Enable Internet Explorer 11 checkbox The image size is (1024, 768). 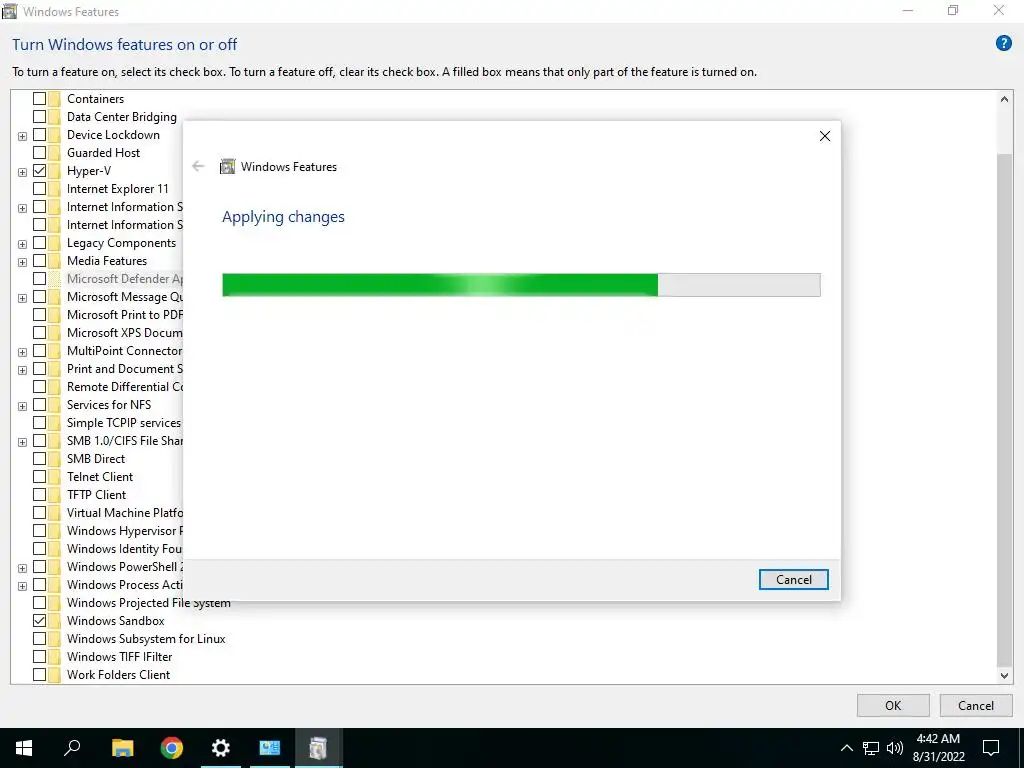(x=39, y=189)
